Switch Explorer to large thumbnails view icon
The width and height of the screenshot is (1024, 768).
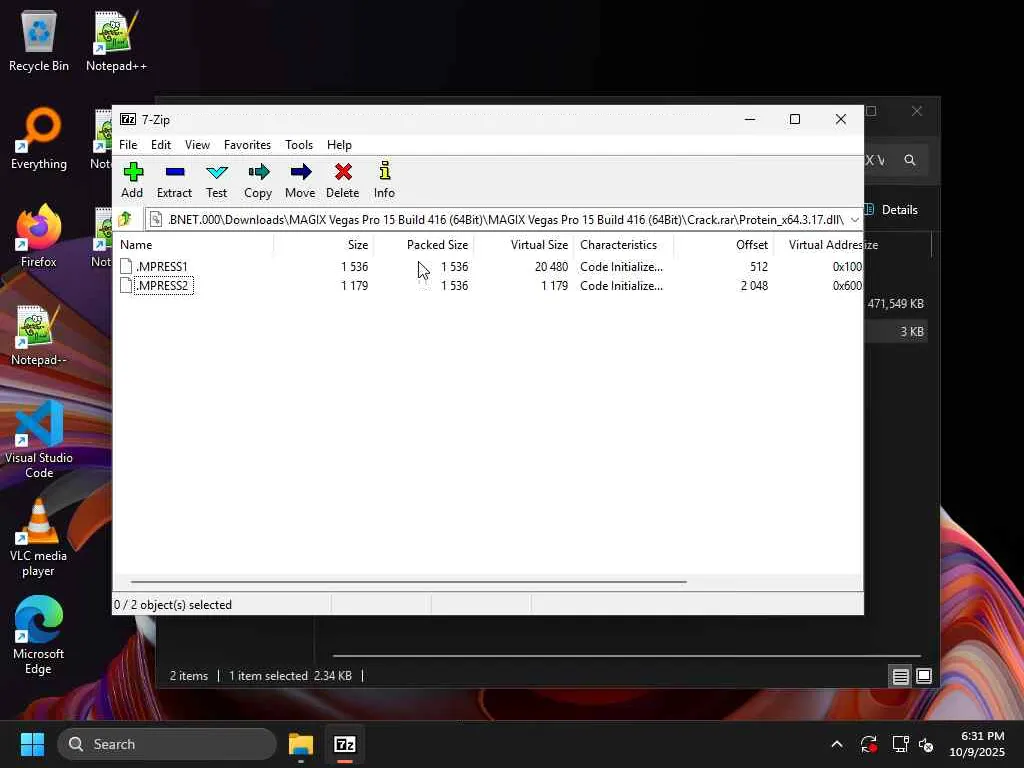click(924, 676)
